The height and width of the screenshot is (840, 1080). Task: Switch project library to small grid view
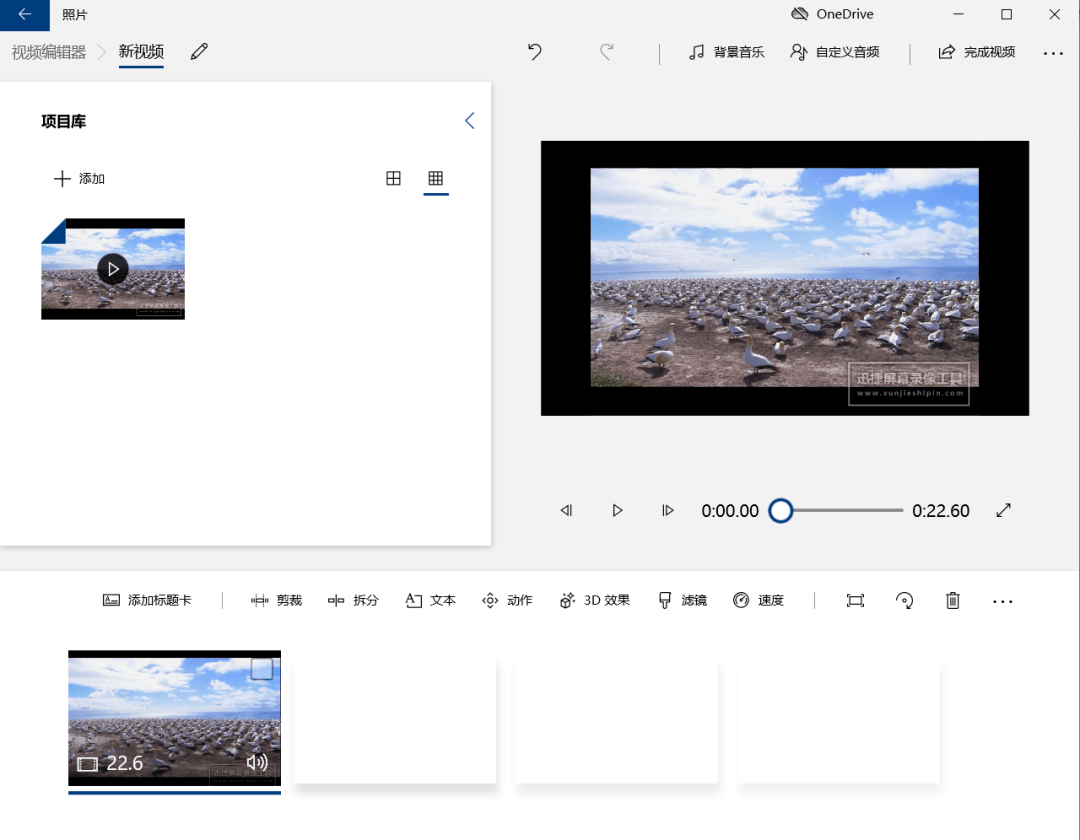pyautogui.click(x=435, y=178)
